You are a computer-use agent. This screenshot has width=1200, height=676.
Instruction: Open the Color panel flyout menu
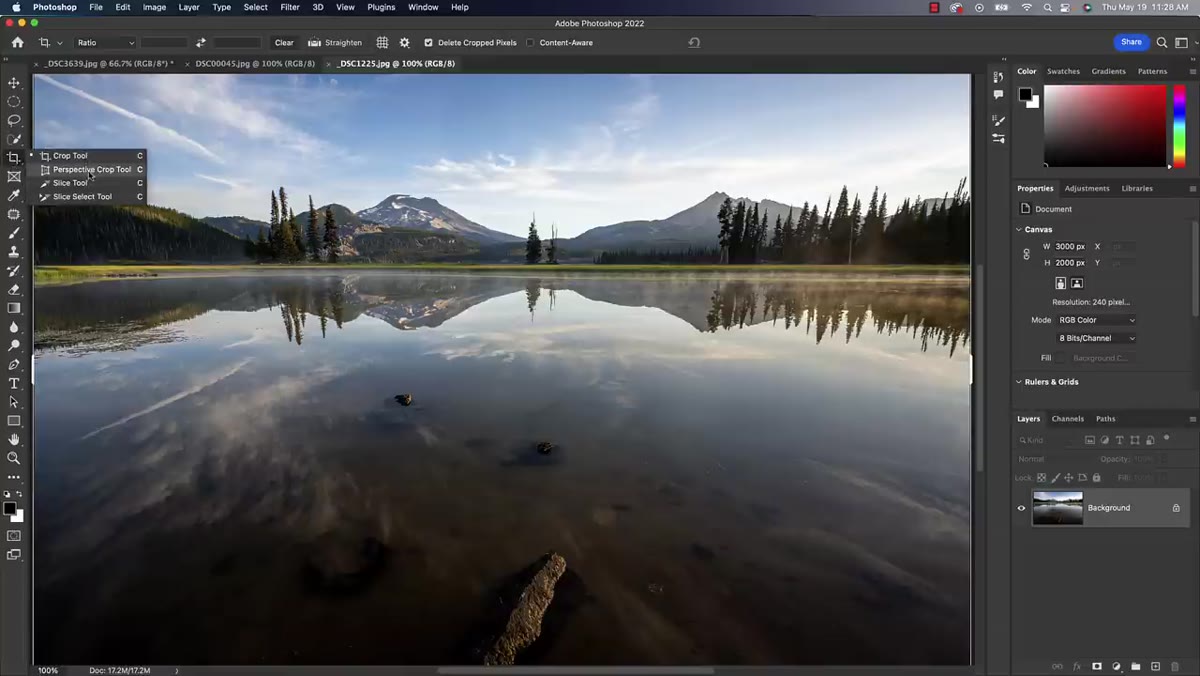coord(1192,72)
